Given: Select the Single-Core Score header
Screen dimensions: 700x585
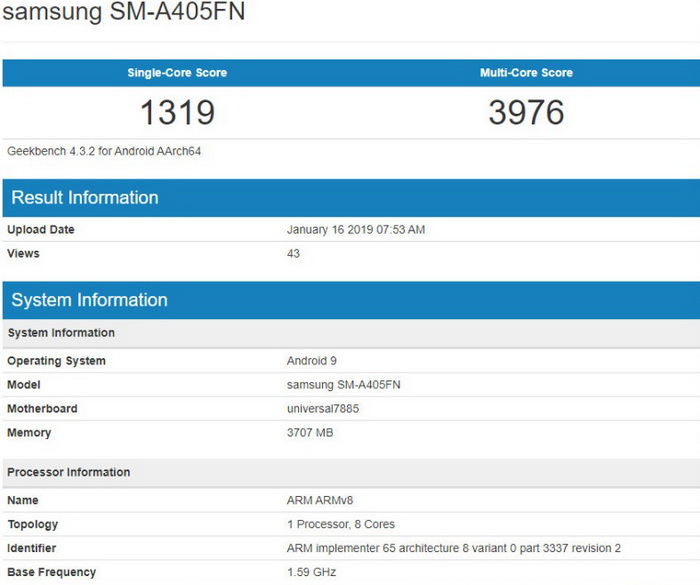Looking at the screenshot, I should 177,73.
